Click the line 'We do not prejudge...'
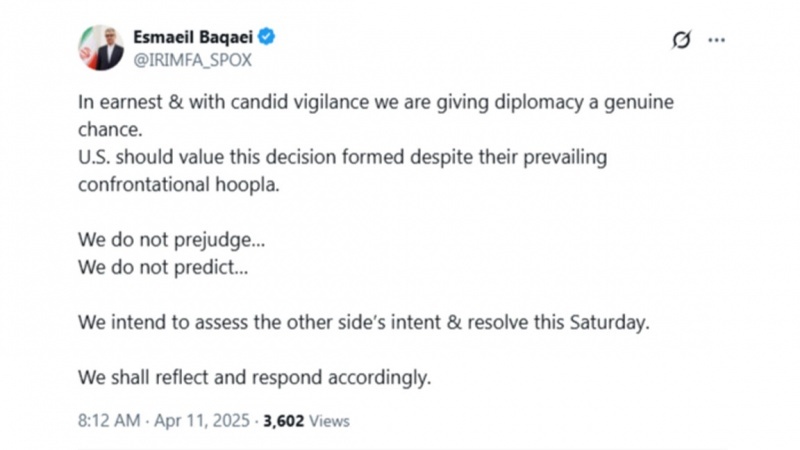 coord(171,240)
